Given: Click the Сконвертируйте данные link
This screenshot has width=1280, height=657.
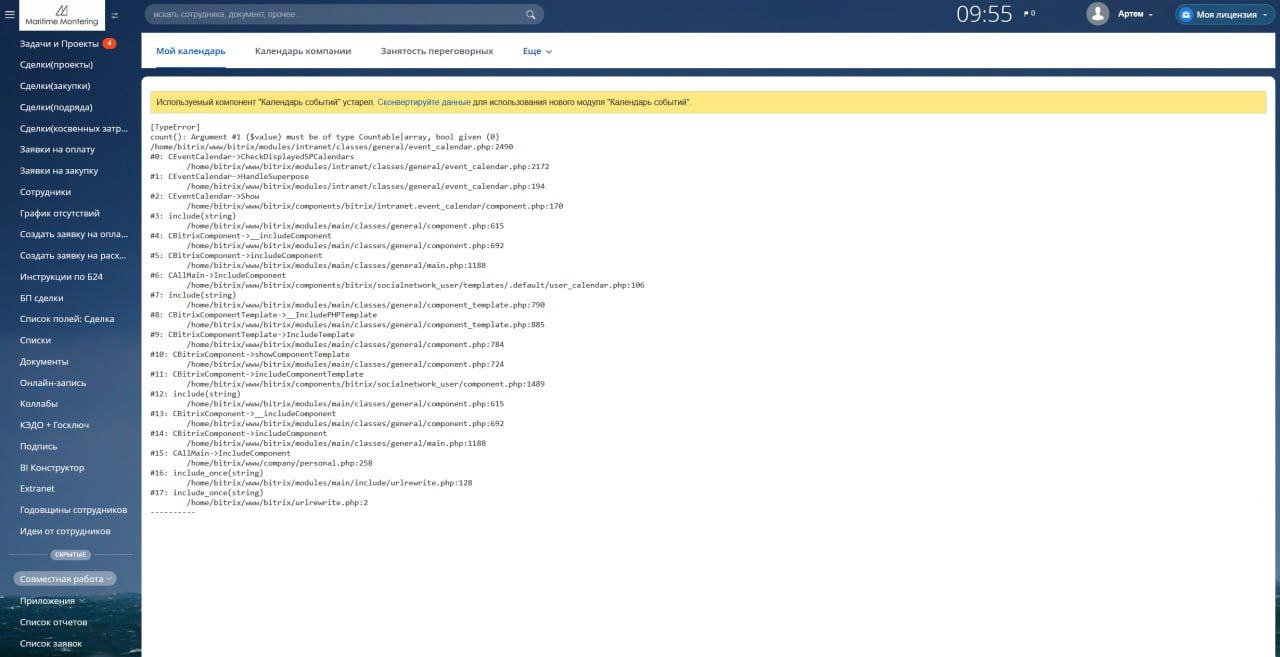Looking at the screenshot, I should [x=424, y=102].
